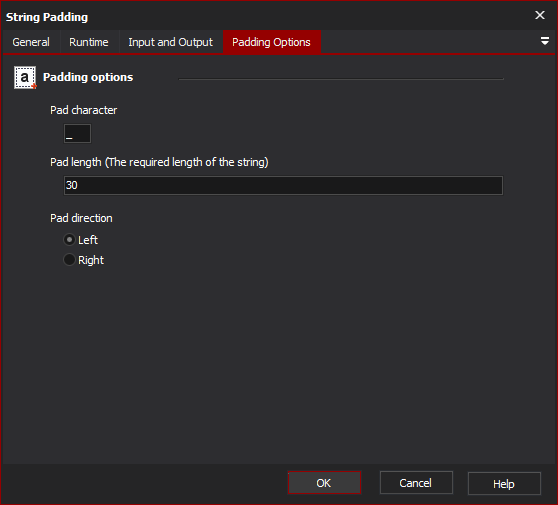558x505 pixels.
Task: Dismiss the dialog with Cancel
Action: pyautogui.click(x=416, y=483)
